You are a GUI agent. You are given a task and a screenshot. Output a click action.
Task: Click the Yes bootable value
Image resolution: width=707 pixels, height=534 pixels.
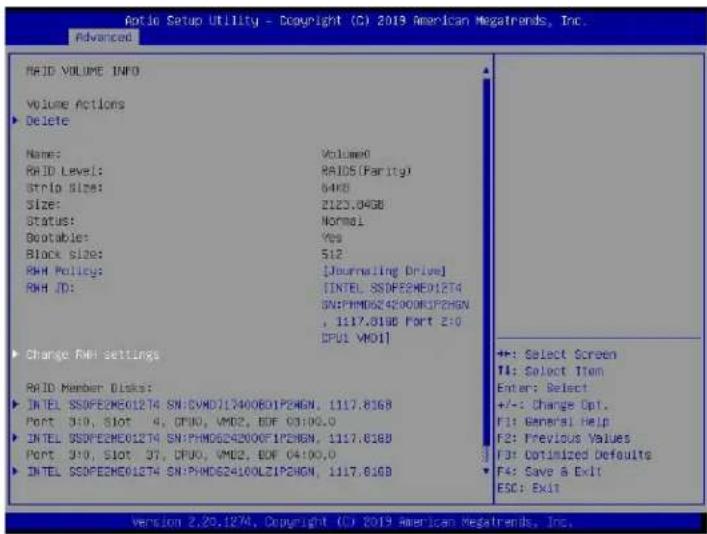click(332, 238)
